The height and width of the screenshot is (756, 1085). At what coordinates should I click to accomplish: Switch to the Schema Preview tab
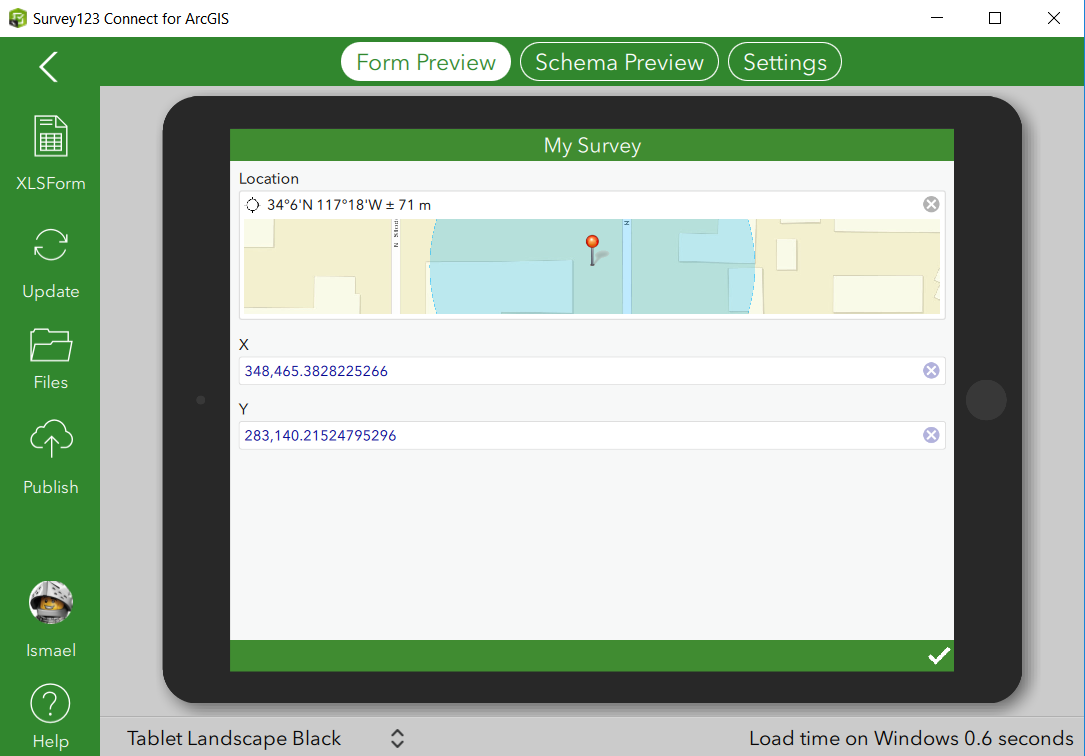pyautogui.click(x=619, y=62)
